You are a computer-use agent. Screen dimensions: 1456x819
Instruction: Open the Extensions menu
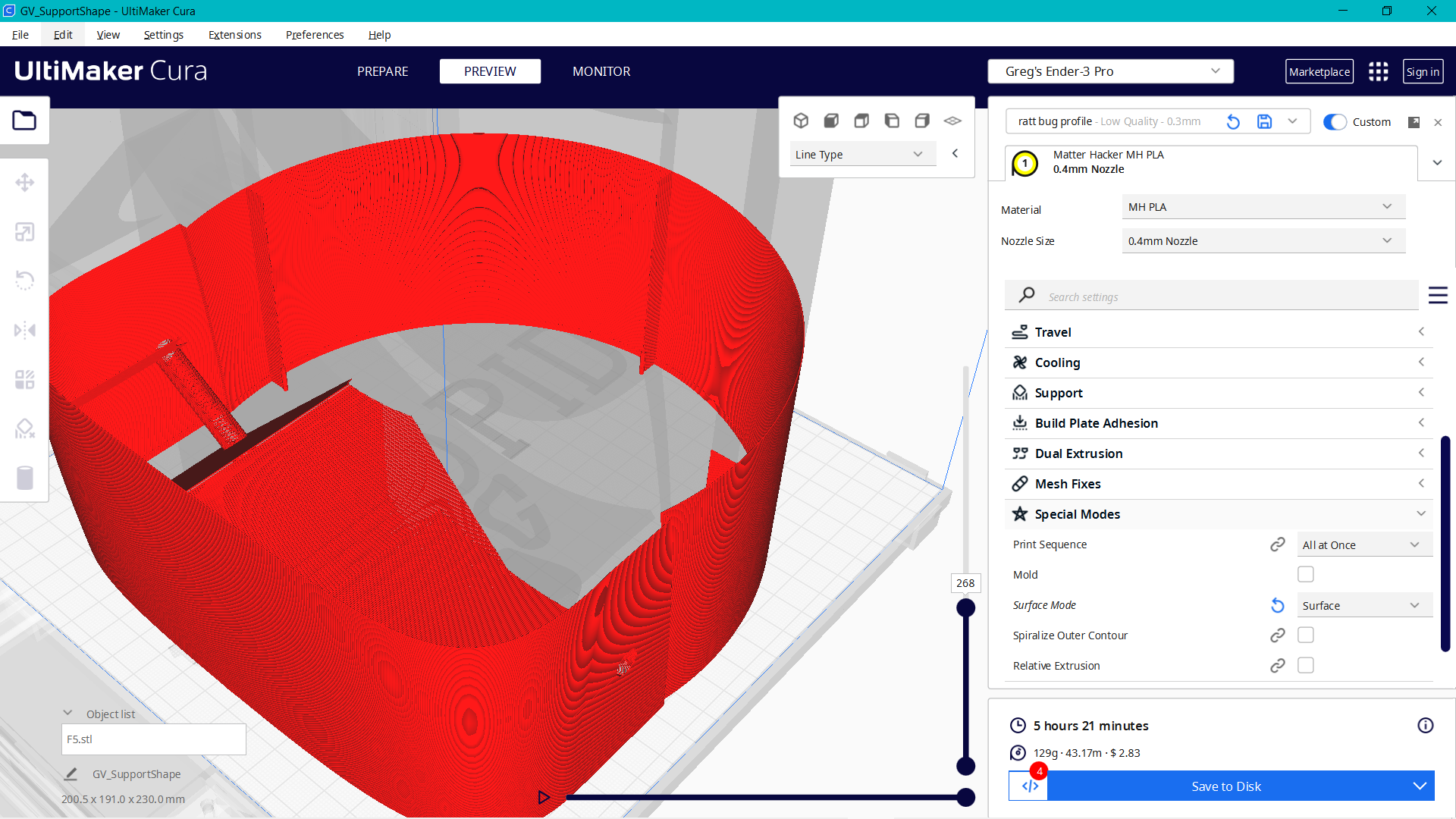[234, 35]
